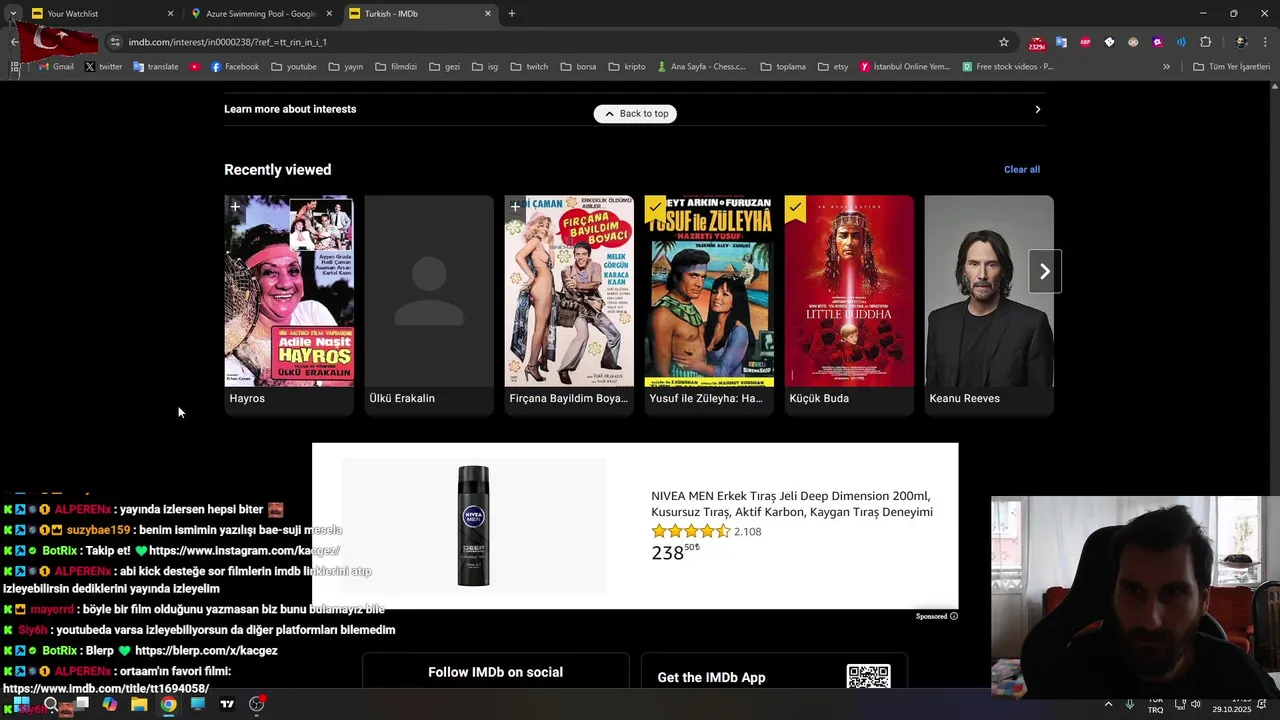Screen dimensions: 1280x720
Task: Expand the filmdizi bookmark folder
Action: [396, 67]
